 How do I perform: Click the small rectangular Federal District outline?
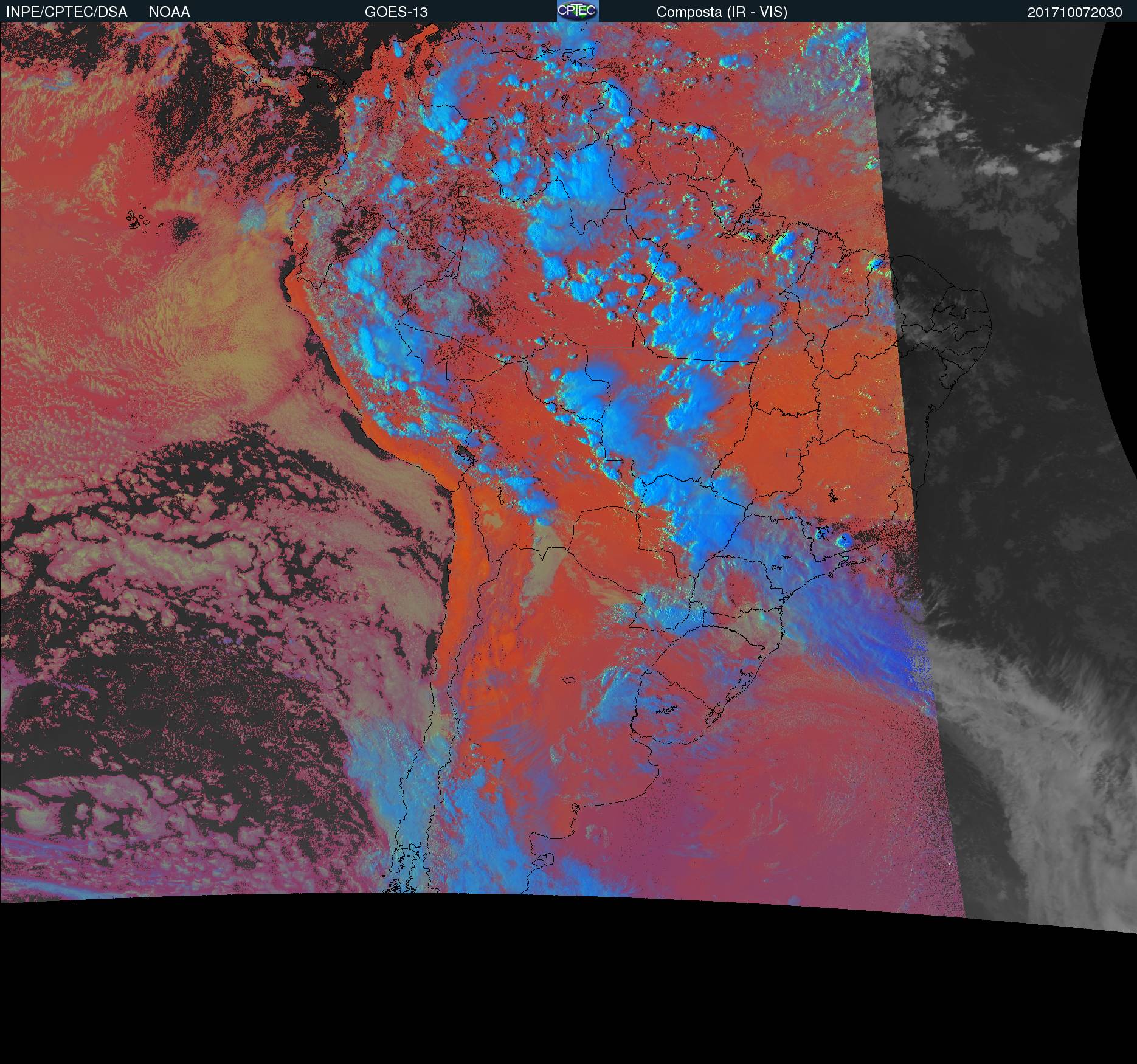[795, 452]
